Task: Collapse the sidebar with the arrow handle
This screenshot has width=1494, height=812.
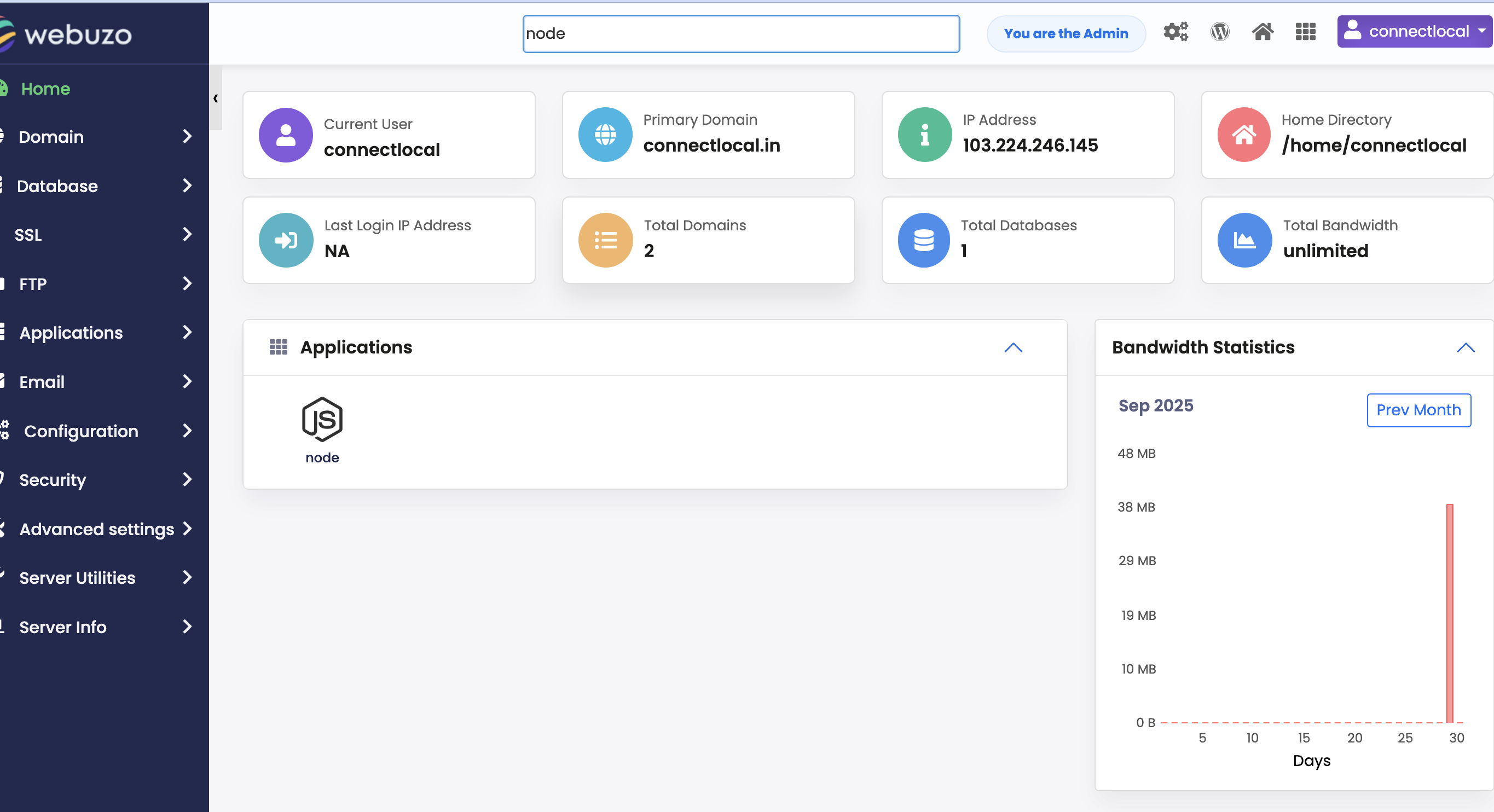Action: click(x=216, y=98)
